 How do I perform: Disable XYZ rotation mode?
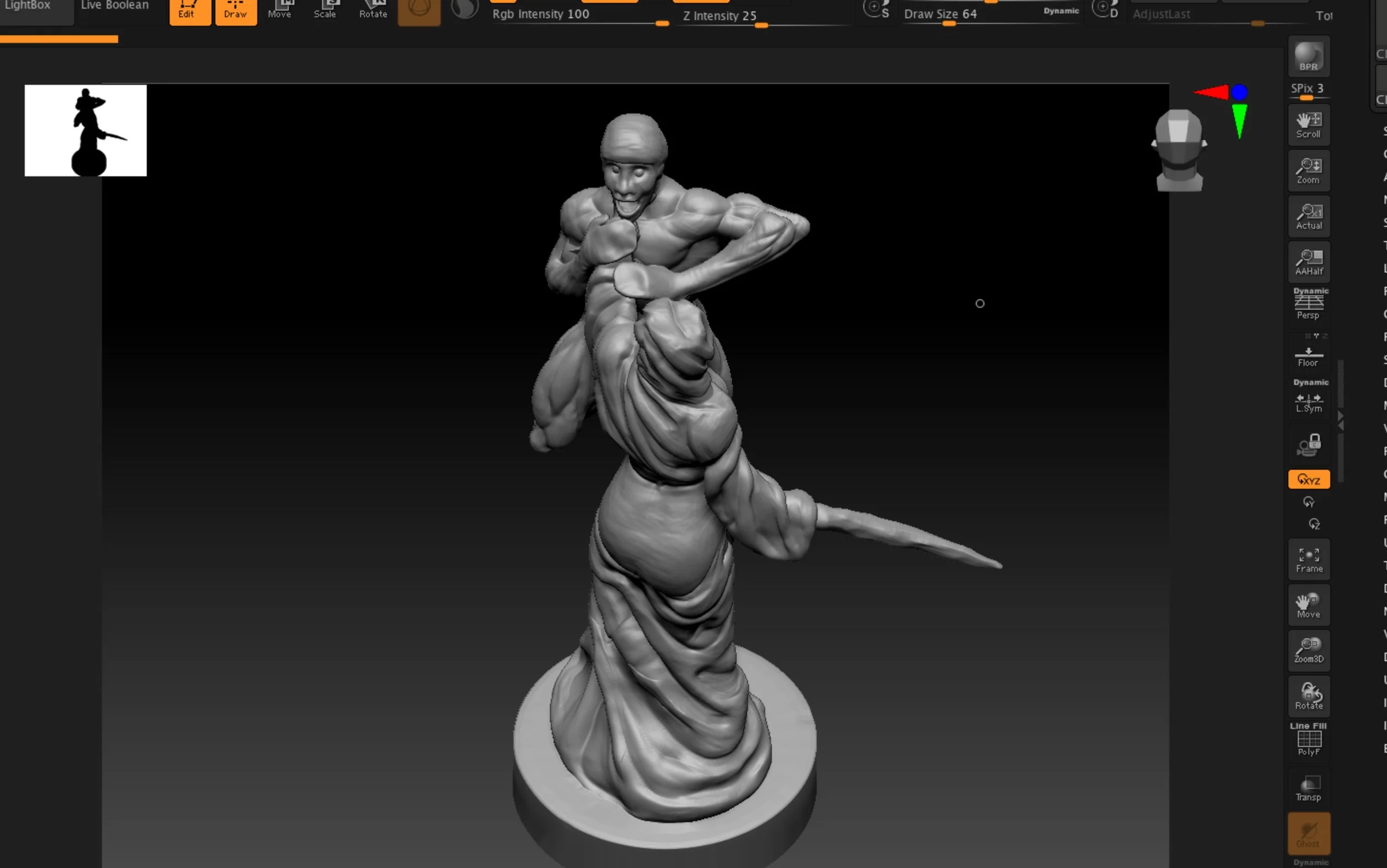(1308, 479)
